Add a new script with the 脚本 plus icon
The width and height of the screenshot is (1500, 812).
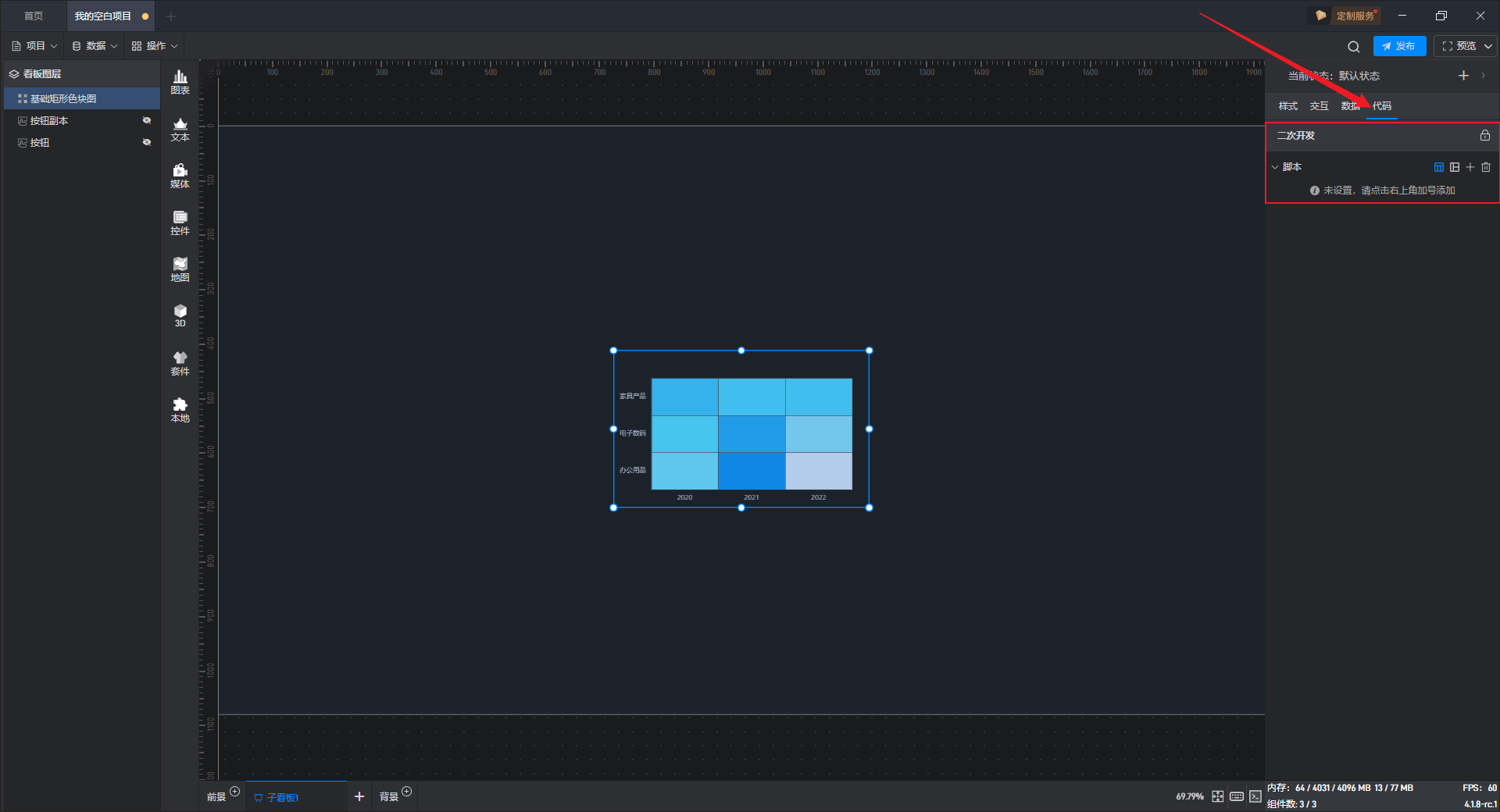coord(1470,167)
